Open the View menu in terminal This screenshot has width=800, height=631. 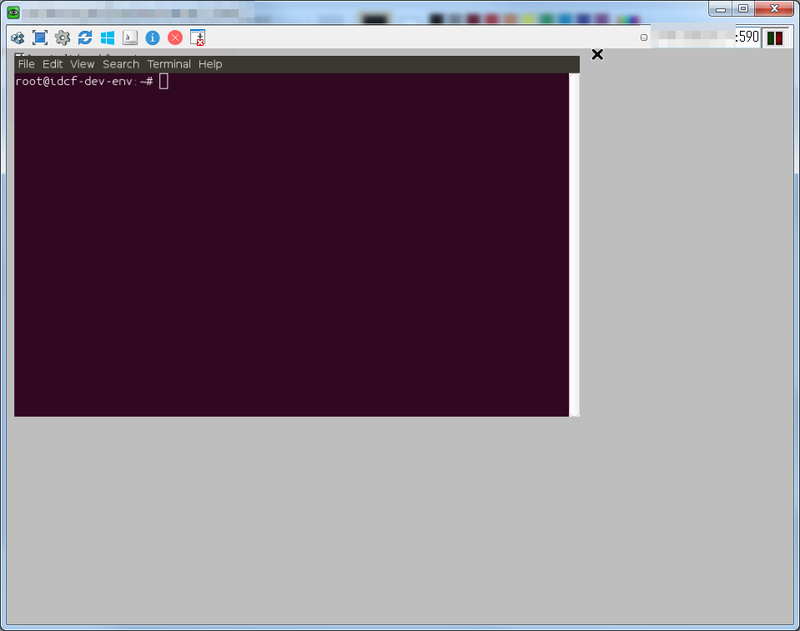[x=82, y=64]
